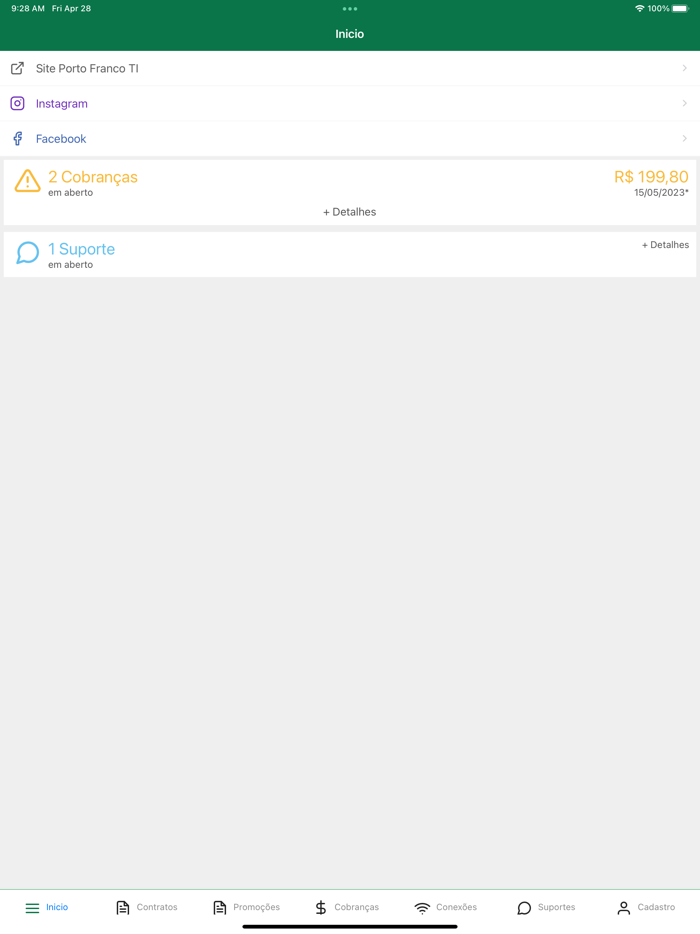Image resolution: width=700 pixels, height=934 pixels.
Task: Tap the external link icon for Site Porto Franco TI
Action: tap(17, 69)
